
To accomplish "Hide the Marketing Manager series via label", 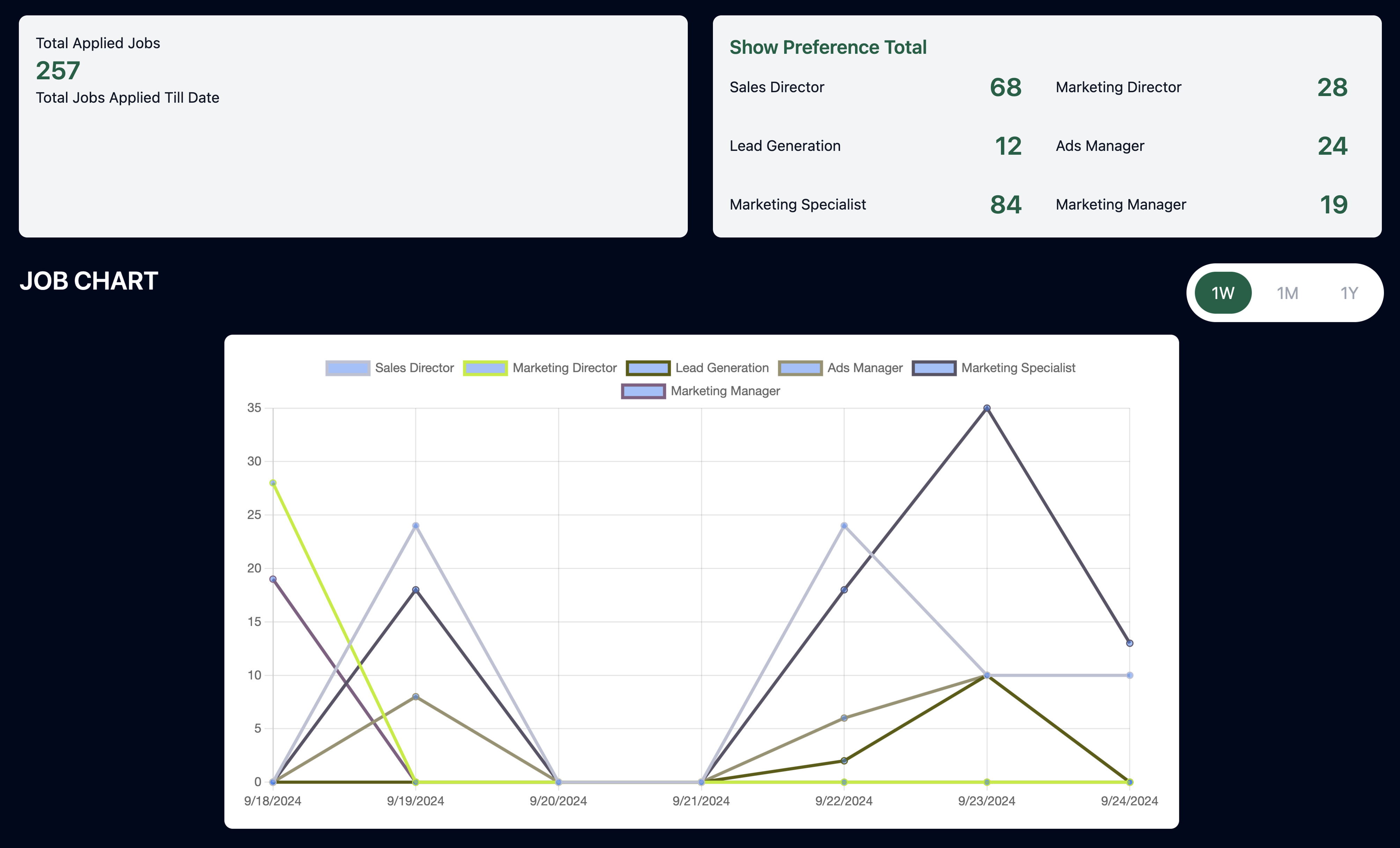I will pos(725,391).
